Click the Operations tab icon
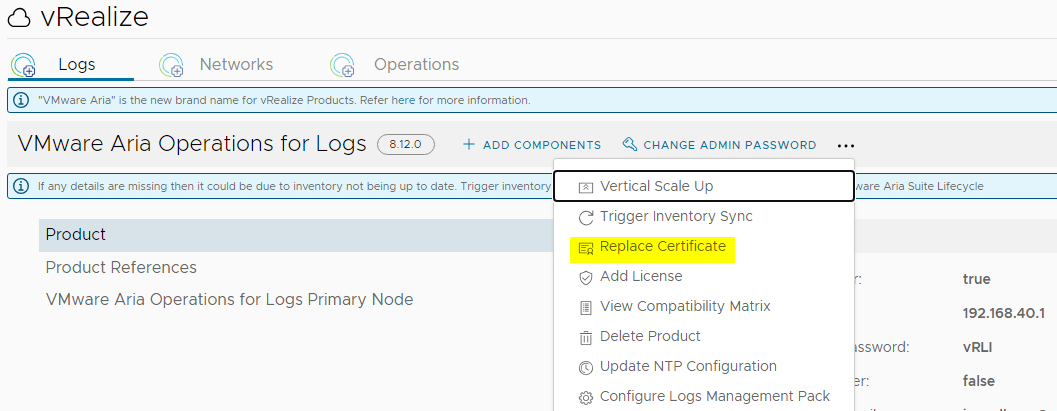Viewport: 1057px width, 411px height. click(x=343, y=66)
